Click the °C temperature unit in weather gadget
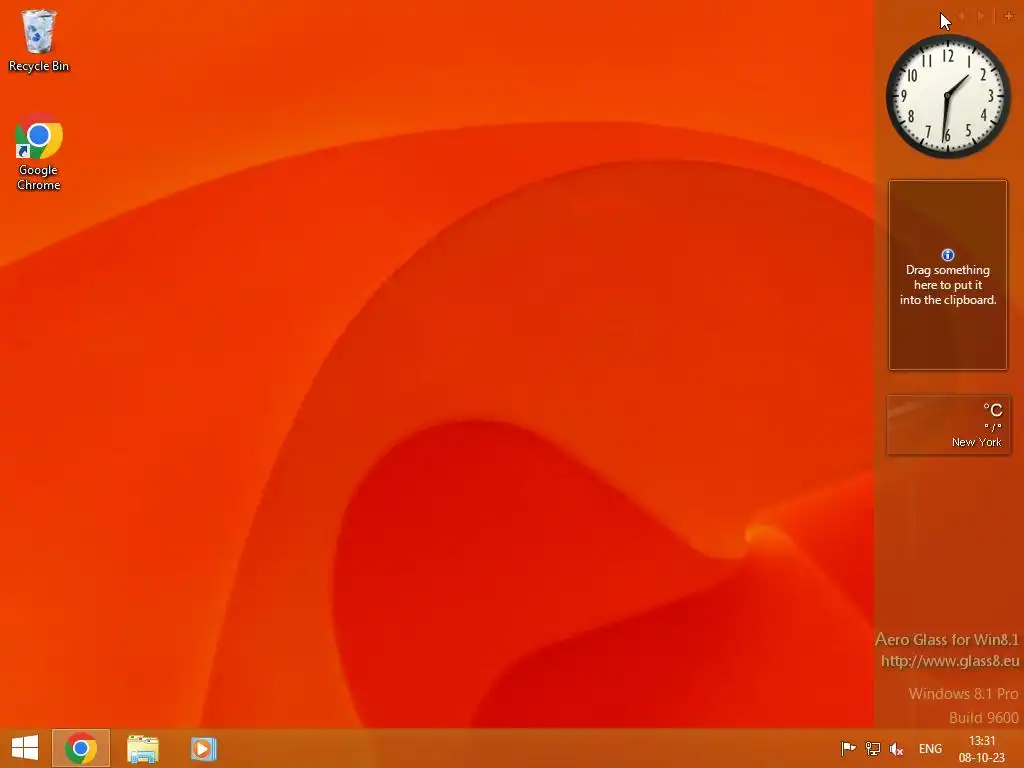Viewport: 1024px width, 768px height. pyautogui.click(x=993, y=410)
